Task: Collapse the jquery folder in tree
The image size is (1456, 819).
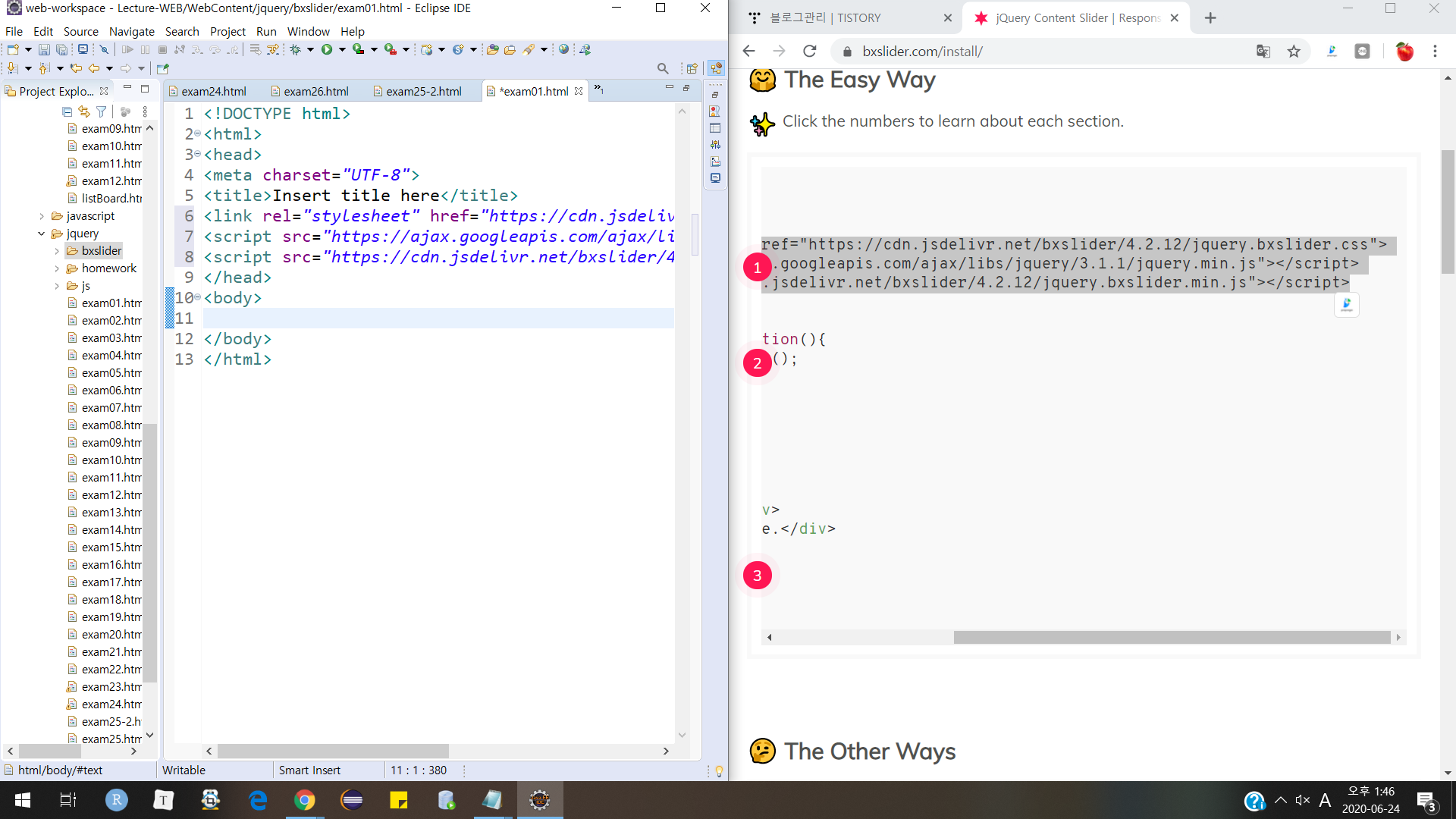Action: [x=42, y=234]
